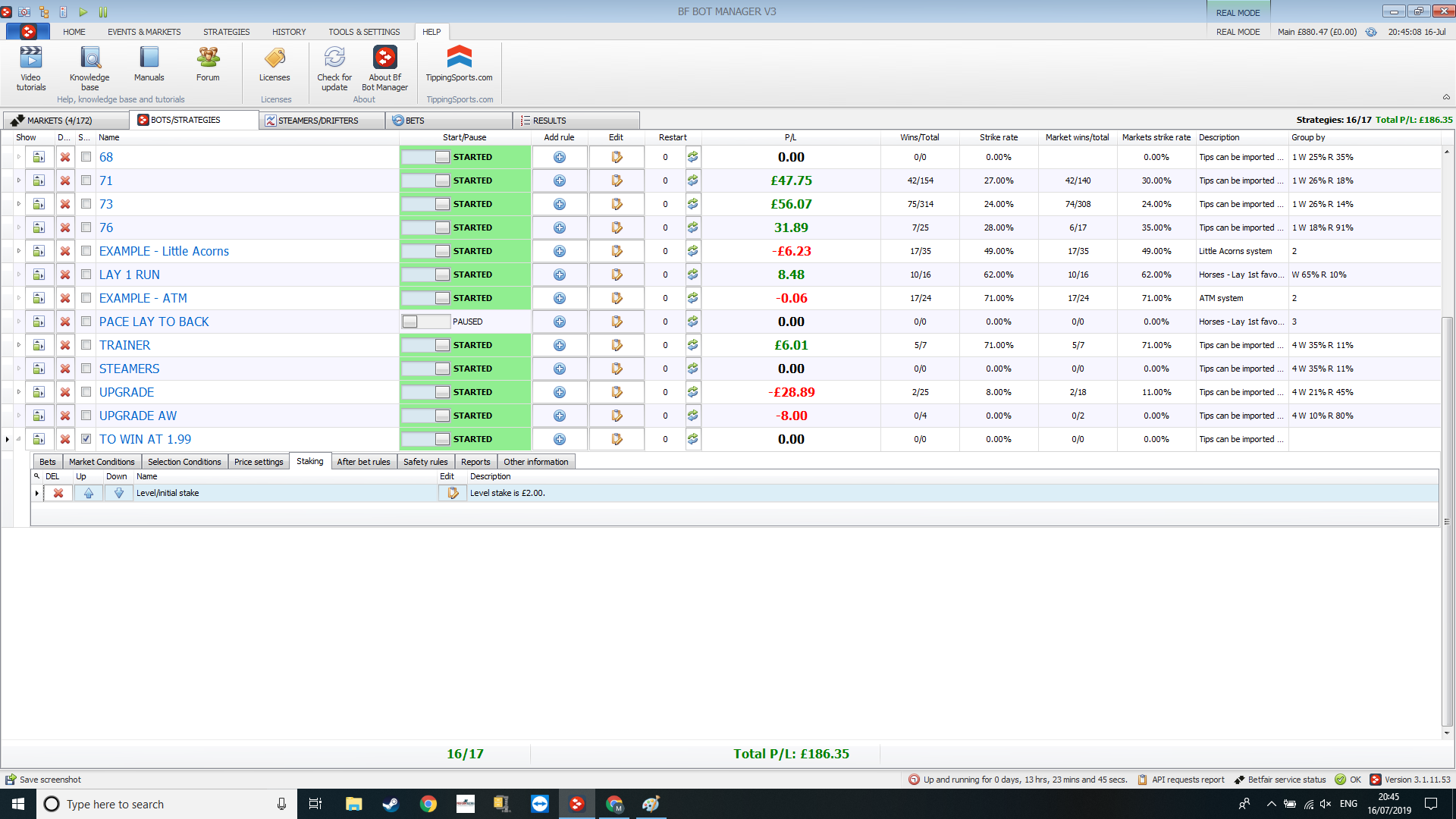Start the paused PACE LAY TO BACK switch
1456x819 pixels.
click(426, 322)
